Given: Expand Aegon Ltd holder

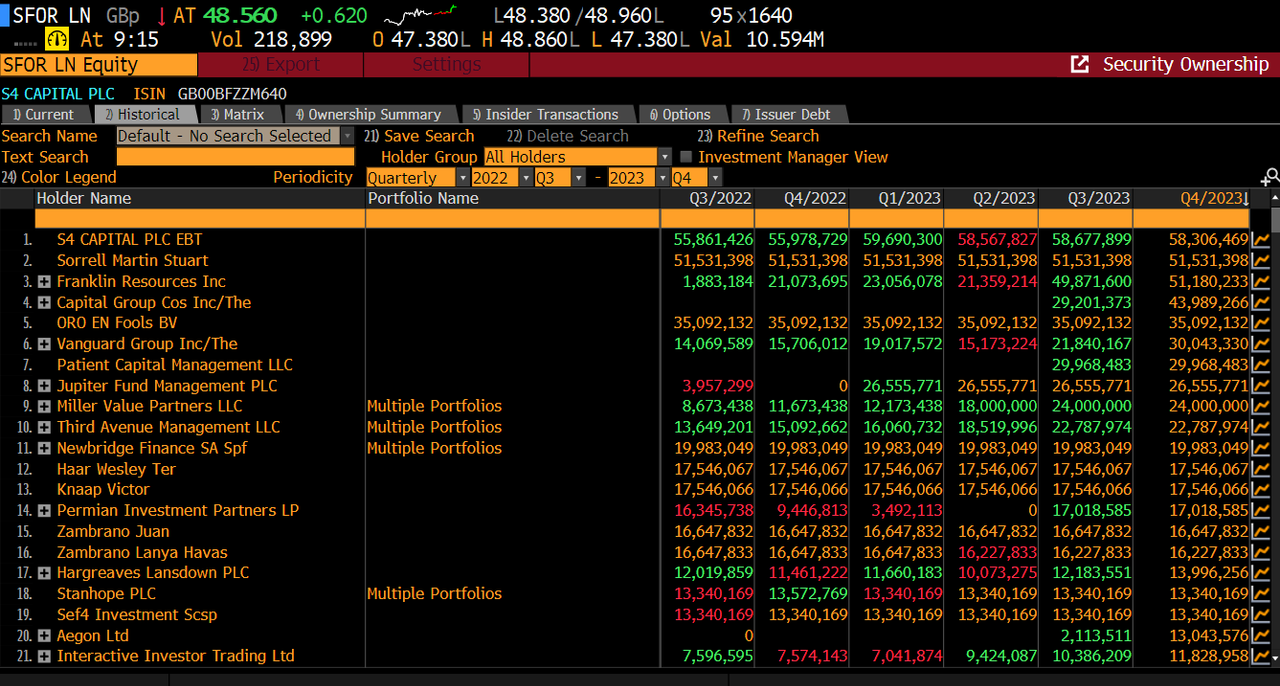Looking at the screenshot, I should (x=44, y=635).
